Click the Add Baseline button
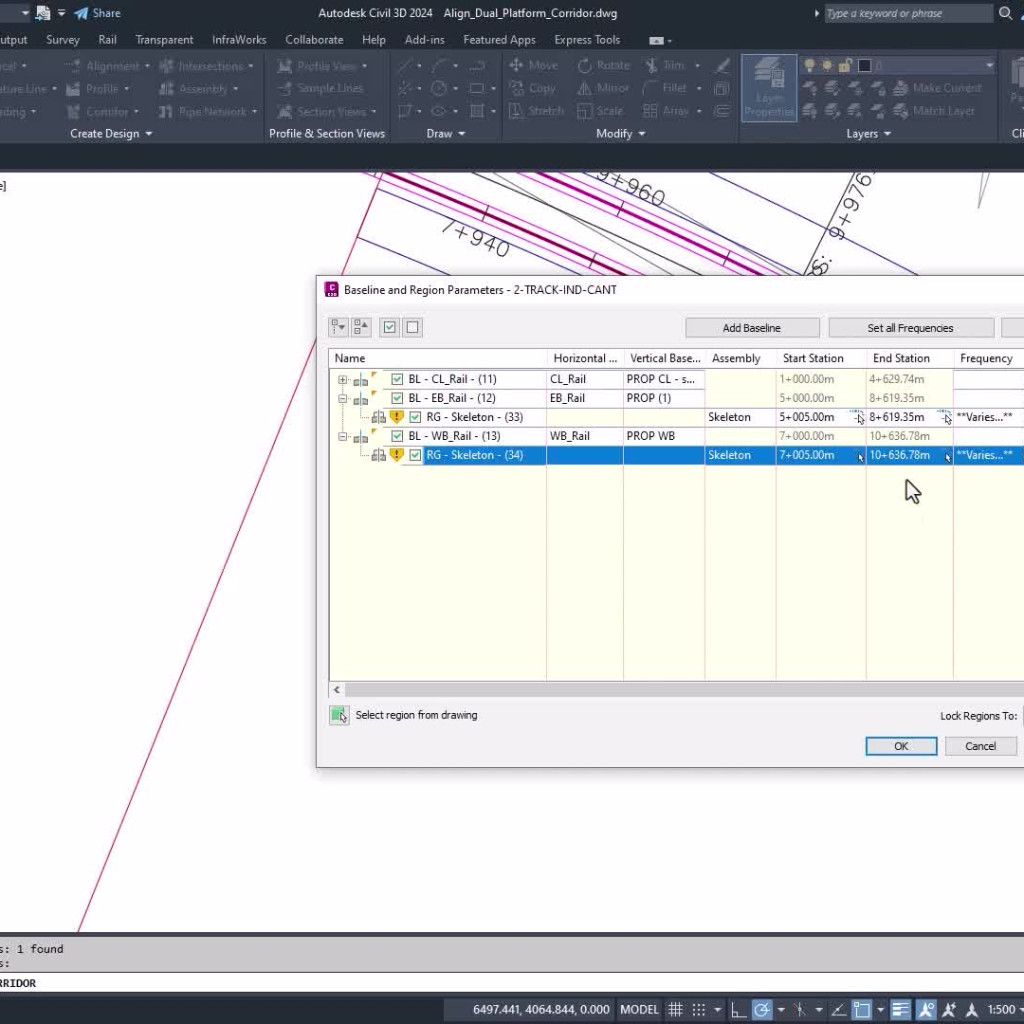The image size is (1024, 1024). click(751, 327)
